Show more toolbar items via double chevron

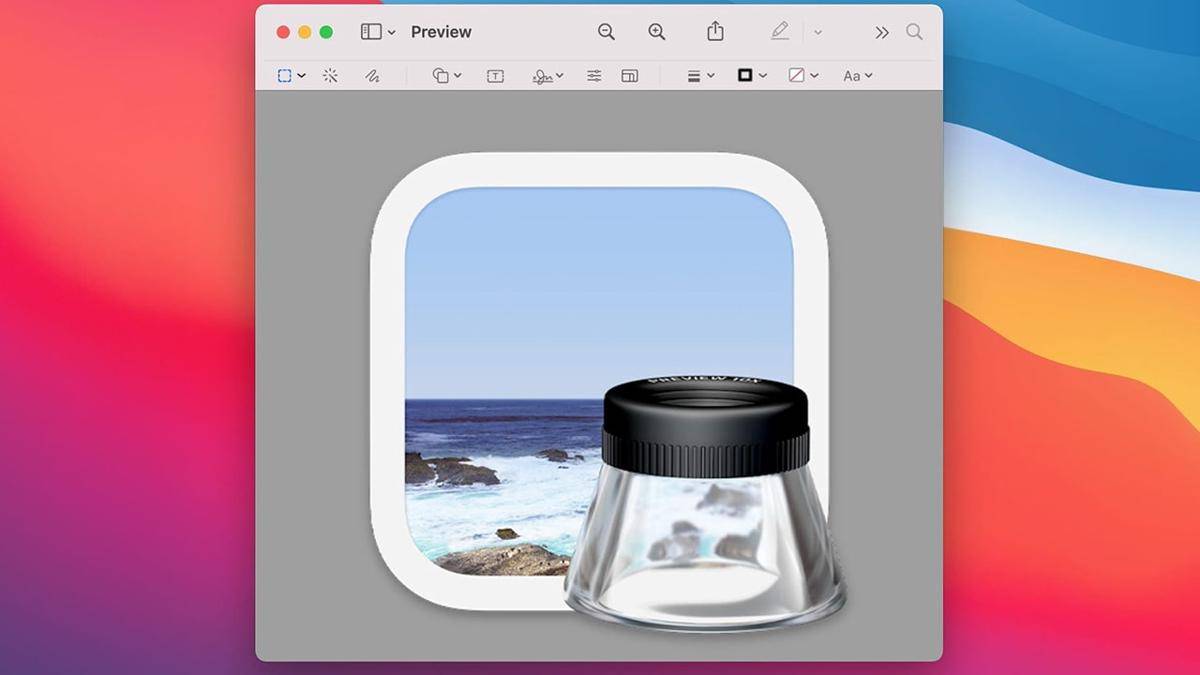881,32
